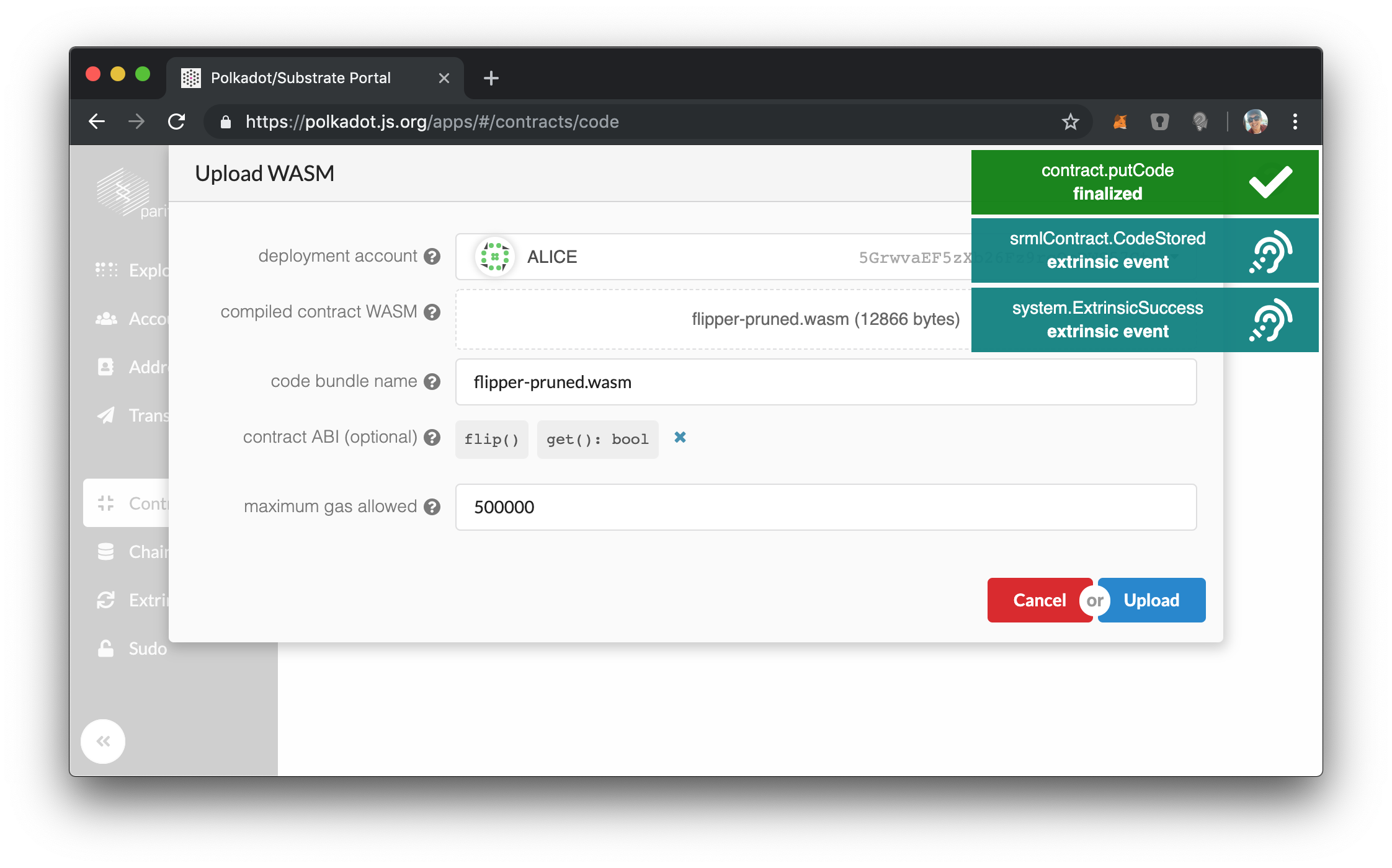Viewport: 1392px width, 868px height.
Task: Click the help icon beside deployment account
Action: pyautogui.click(x=432, y=256)
